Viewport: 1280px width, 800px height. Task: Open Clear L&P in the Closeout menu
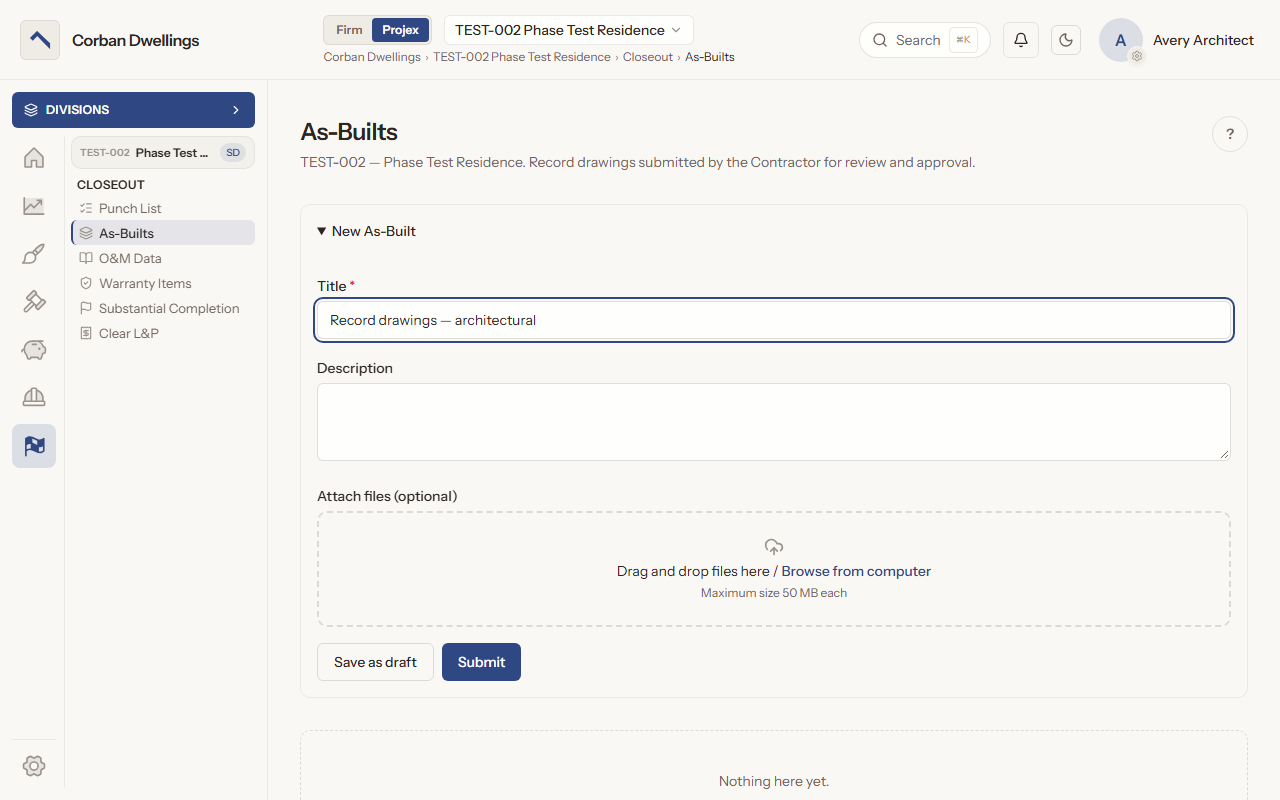coord(163,333)
